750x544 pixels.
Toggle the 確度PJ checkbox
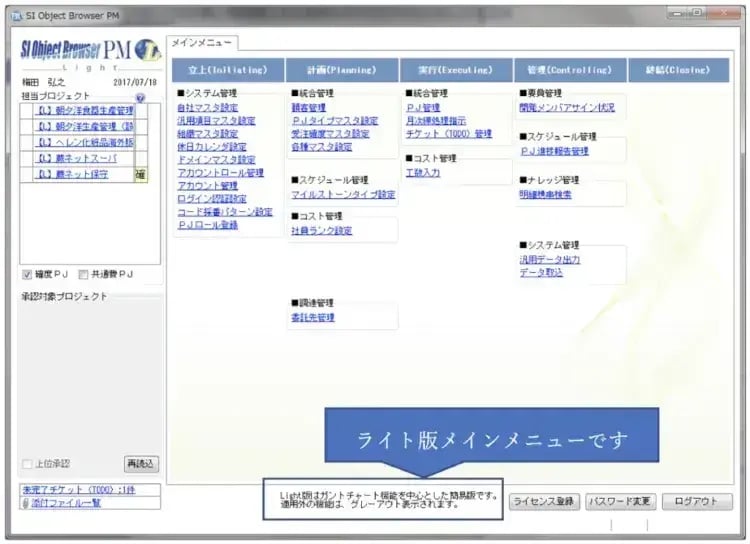28,274
